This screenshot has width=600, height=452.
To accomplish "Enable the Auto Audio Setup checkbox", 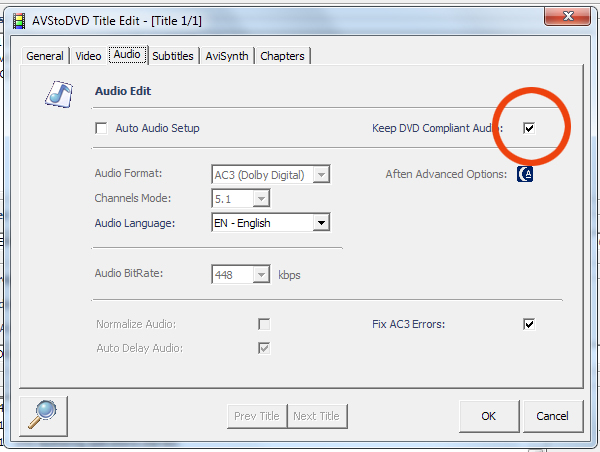I will click(101, 128).
